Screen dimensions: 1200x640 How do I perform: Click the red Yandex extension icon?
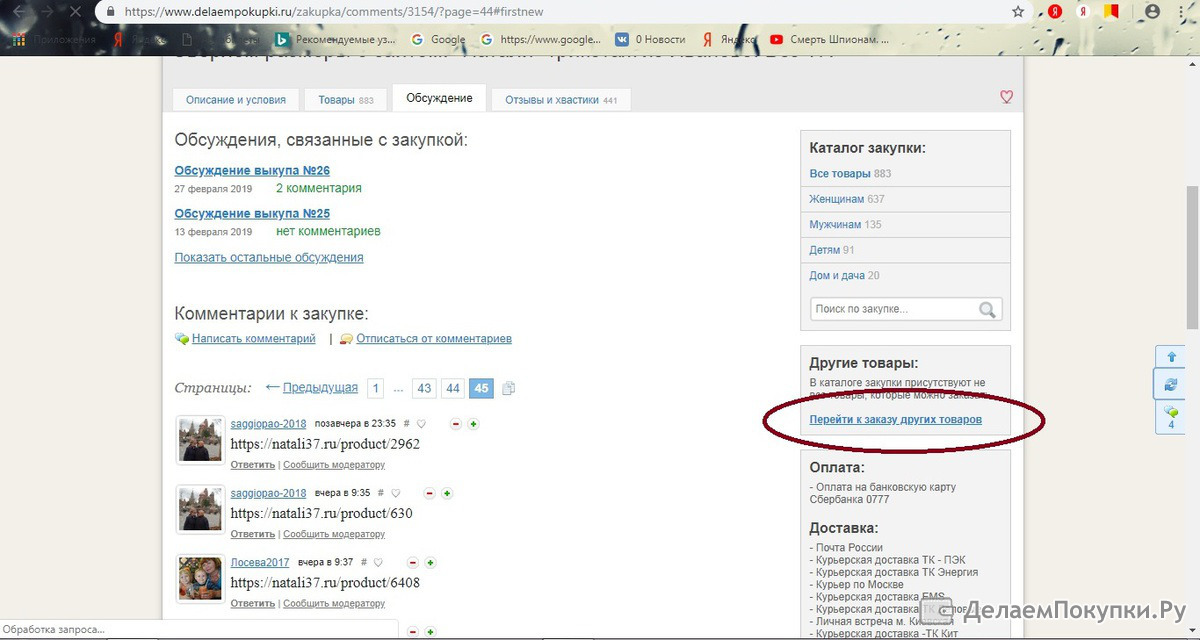coord(1054,12)
